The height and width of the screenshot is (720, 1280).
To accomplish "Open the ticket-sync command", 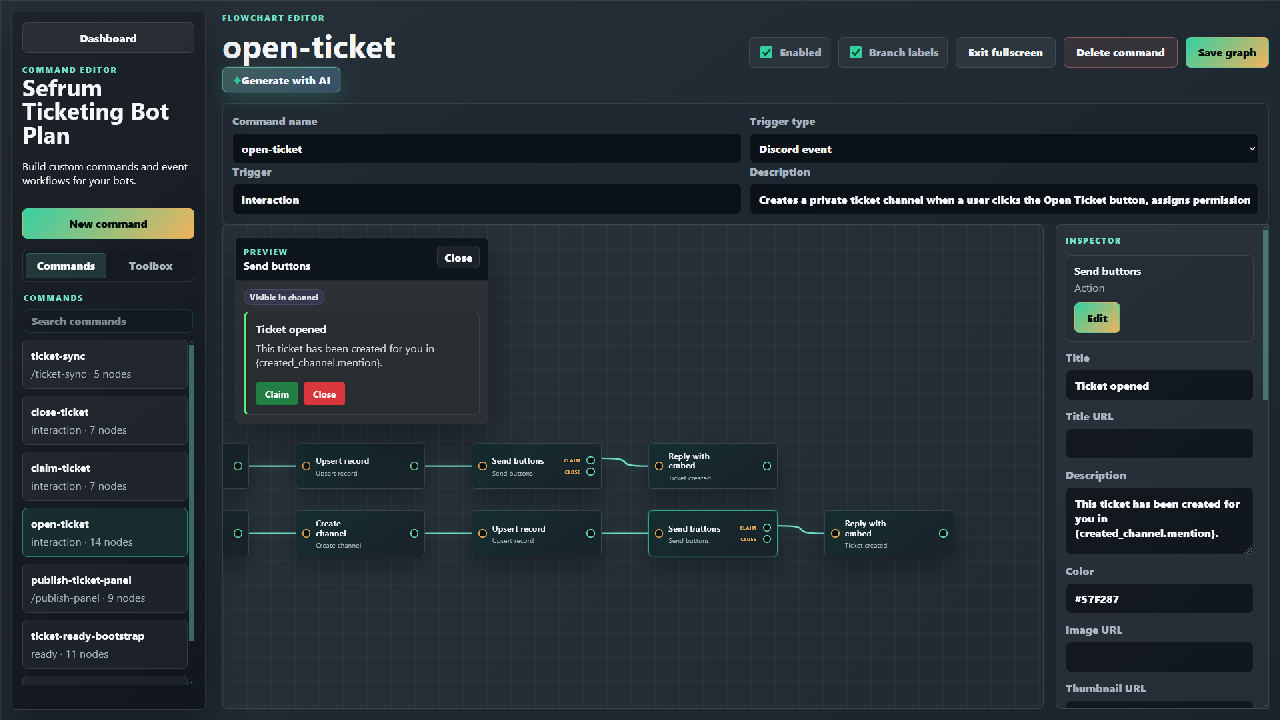I will coord(105,364).
